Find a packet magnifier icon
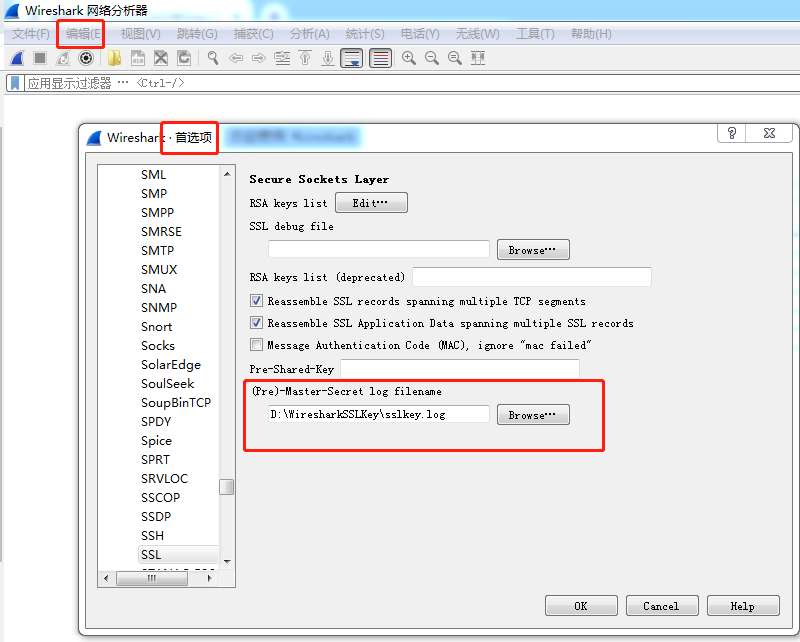 213,58
